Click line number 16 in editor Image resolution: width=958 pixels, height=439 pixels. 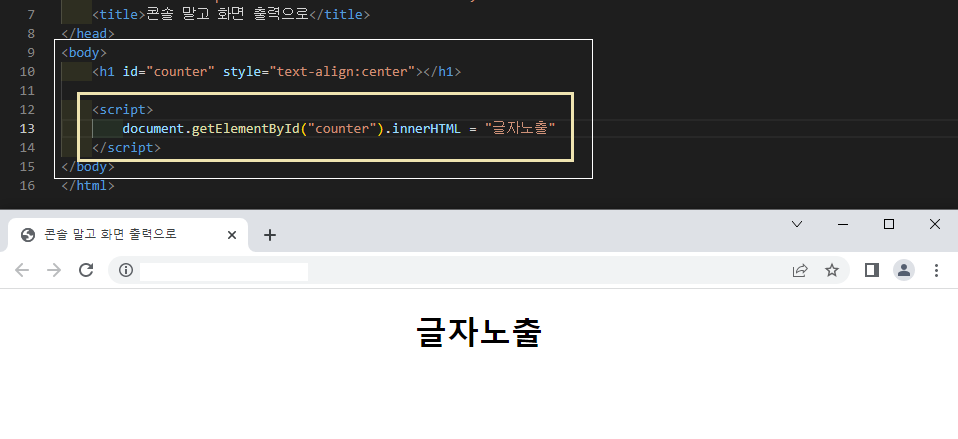[27, 185]
